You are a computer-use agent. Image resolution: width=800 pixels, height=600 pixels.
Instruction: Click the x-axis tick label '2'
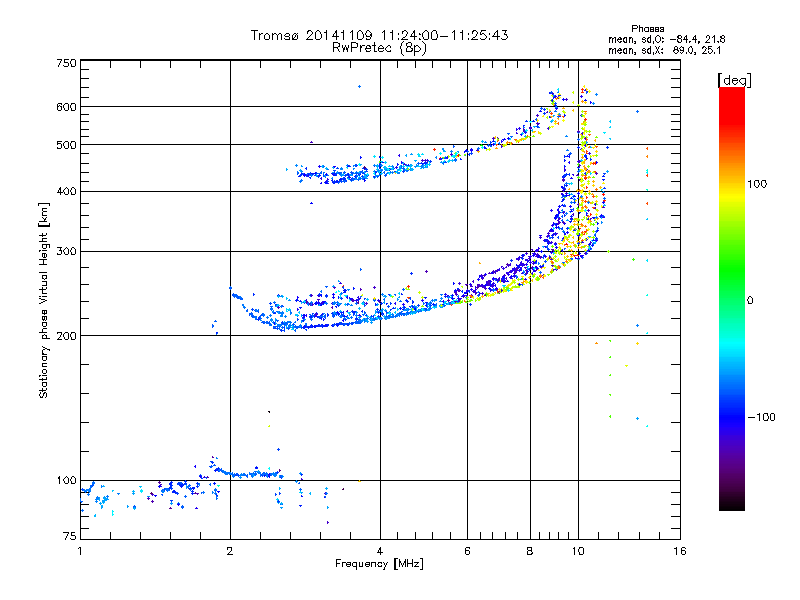coord(230,551)
